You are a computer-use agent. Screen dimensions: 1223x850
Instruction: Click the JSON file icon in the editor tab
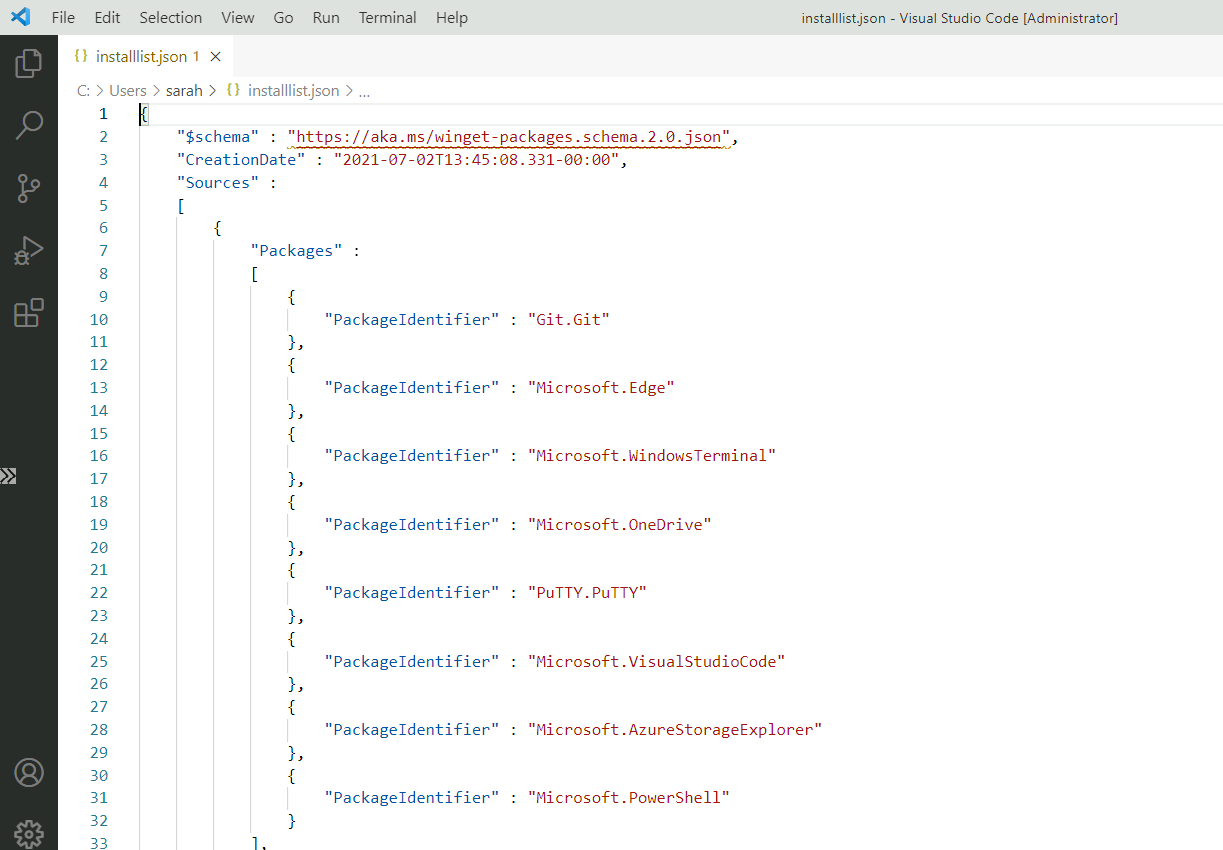pyautogui.click(x=81, y=57)
